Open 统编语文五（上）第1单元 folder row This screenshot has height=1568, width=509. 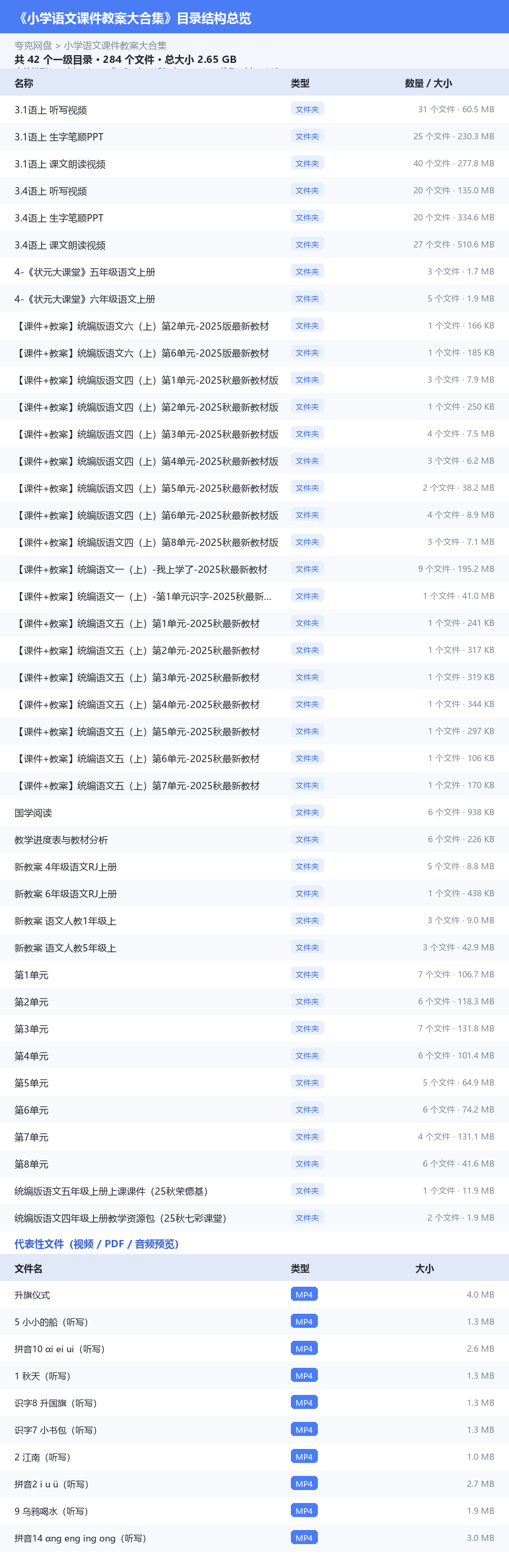(254, 623)
